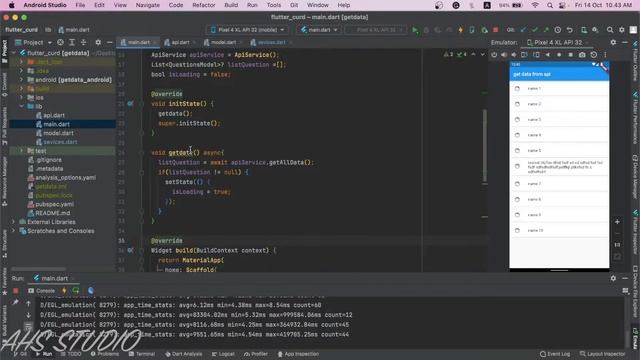The image size is (640, 360).
Task: Take emulator screenshot with camera icon
Action: point(582,55)
